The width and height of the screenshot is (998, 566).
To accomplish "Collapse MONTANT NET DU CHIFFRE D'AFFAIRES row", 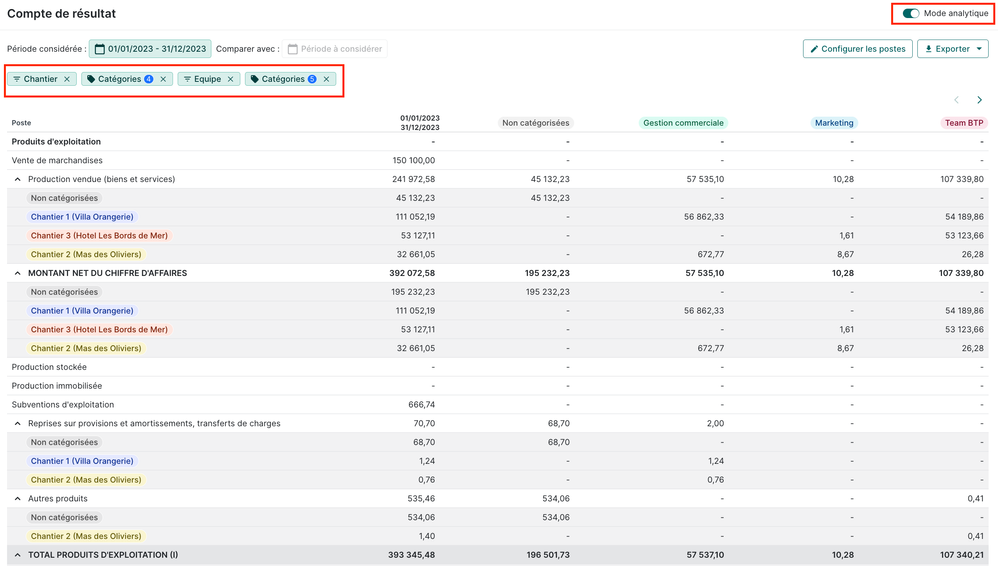I will coord(17,273).
